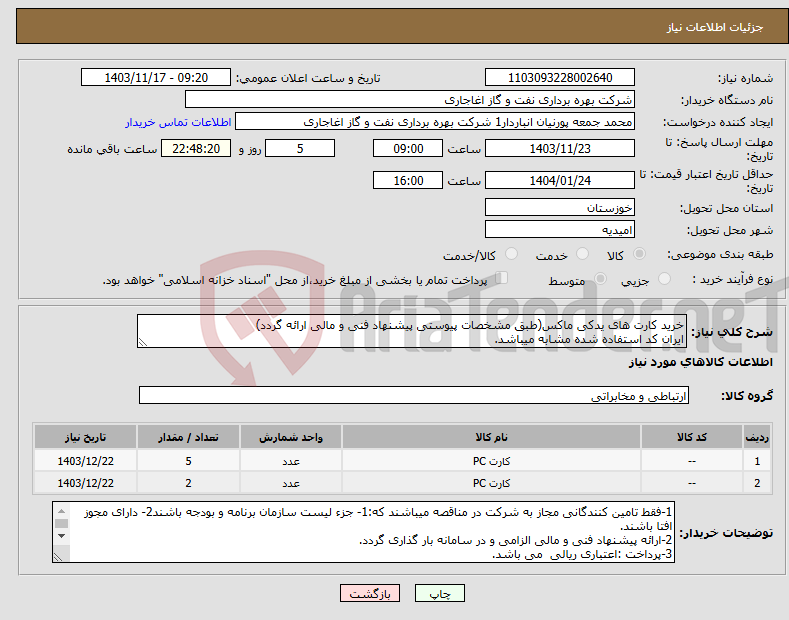Select the متوسط purchase type radio

pos(600,278)
